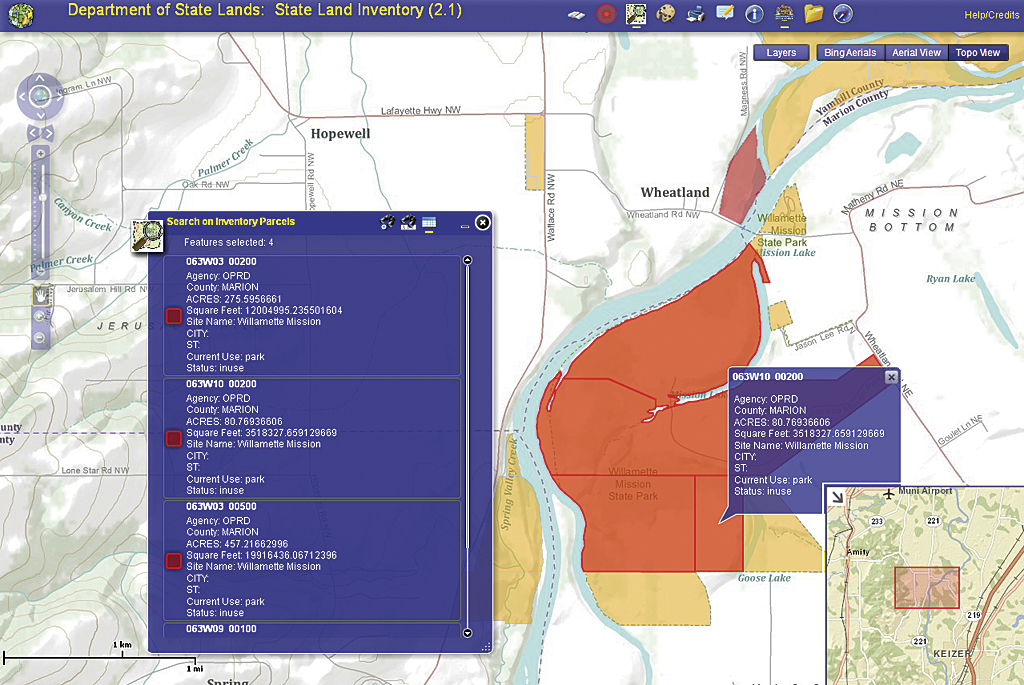The width and height of the screenshot is (1024, 685).
Task: Select graphical search binoculars in search panel
Action: pos(387,223)
